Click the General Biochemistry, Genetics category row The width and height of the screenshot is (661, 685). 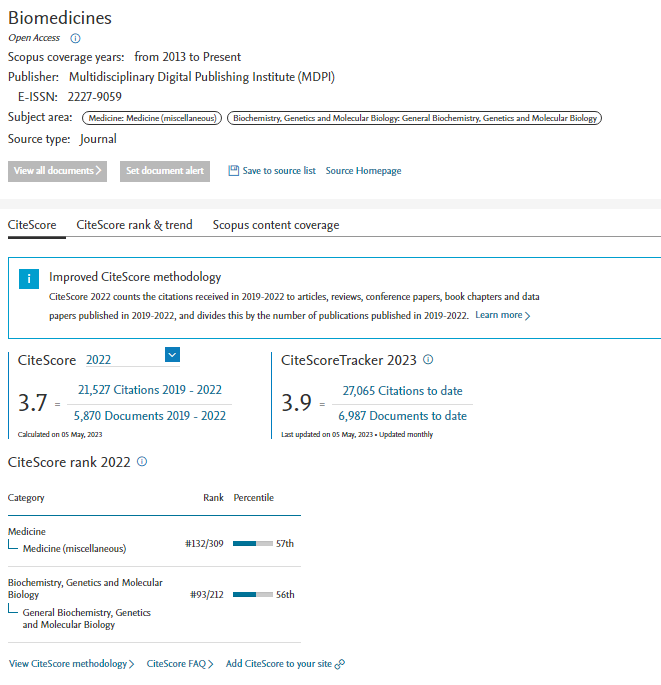click(154, 605)
